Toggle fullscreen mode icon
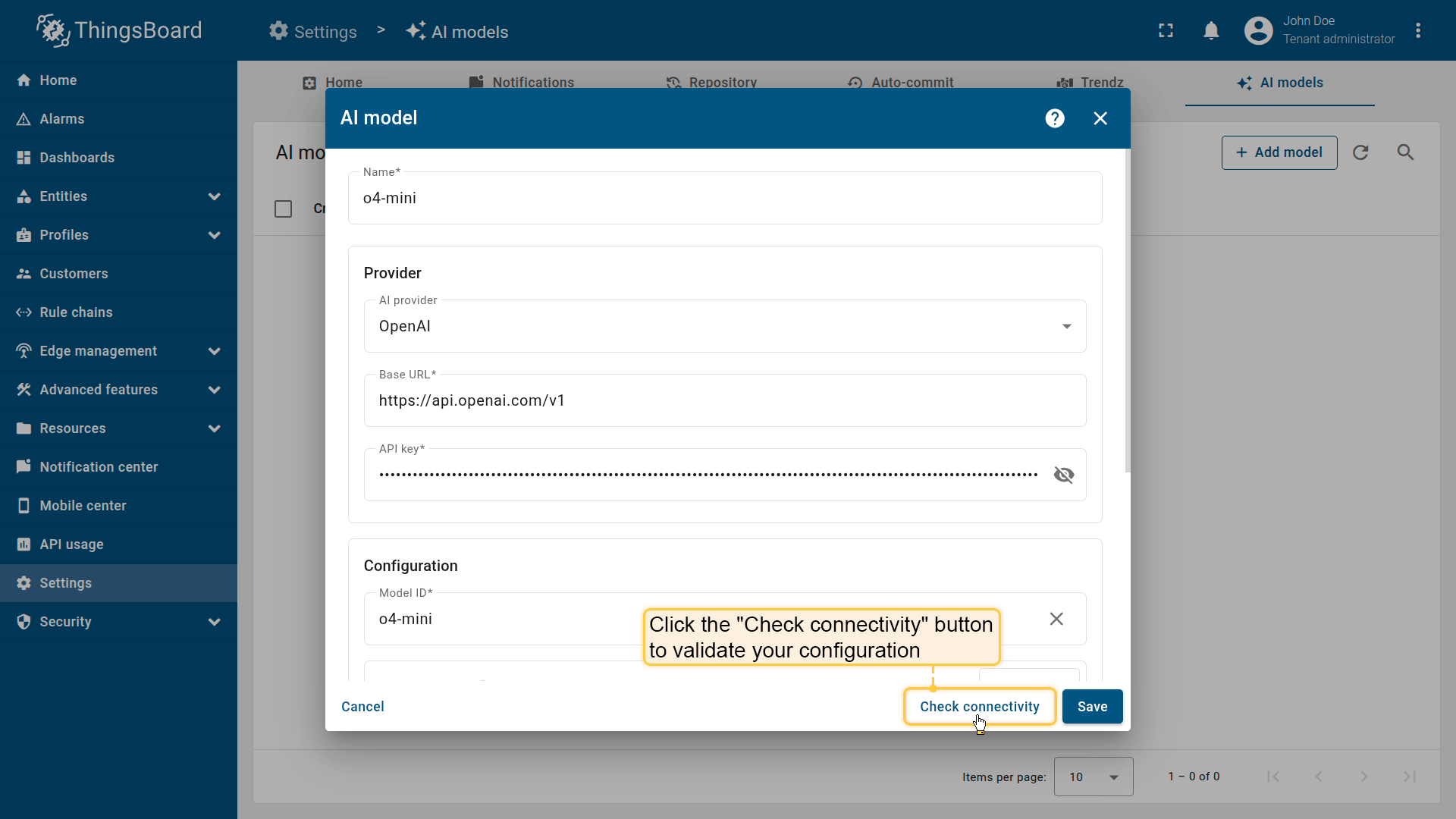Image resolution: width=1456 pixels, height=819 pixels. click(1166, 31)
